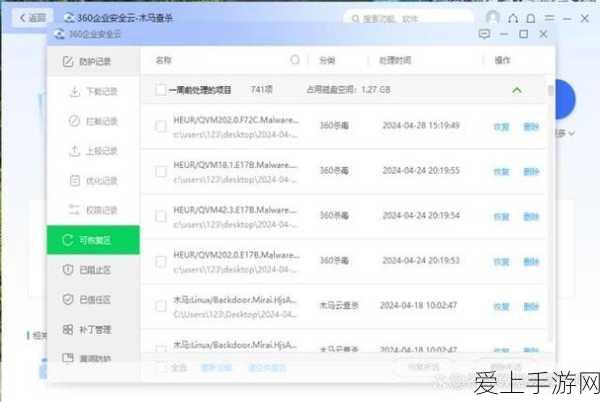Sort by the 名称 column header
The width and height of the screenshot is (600, 402).
(x=163, y=60)
